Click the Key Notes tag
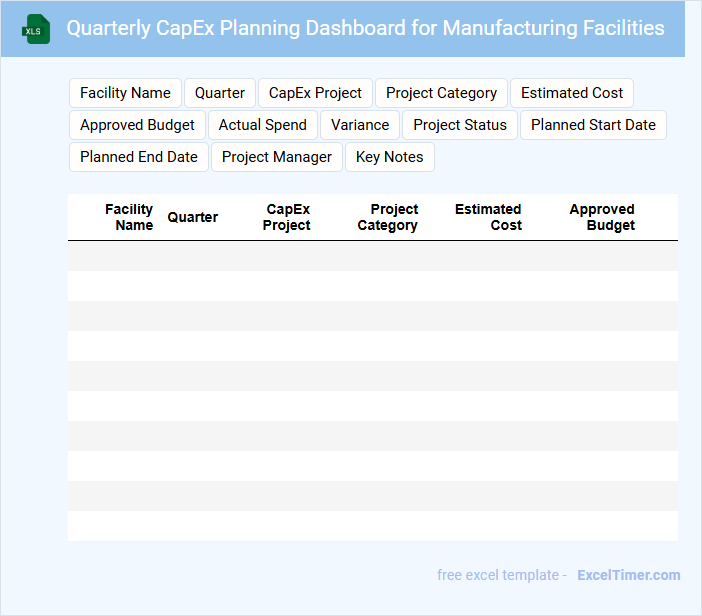Screen dimensions: 702x616 point(389,157)
